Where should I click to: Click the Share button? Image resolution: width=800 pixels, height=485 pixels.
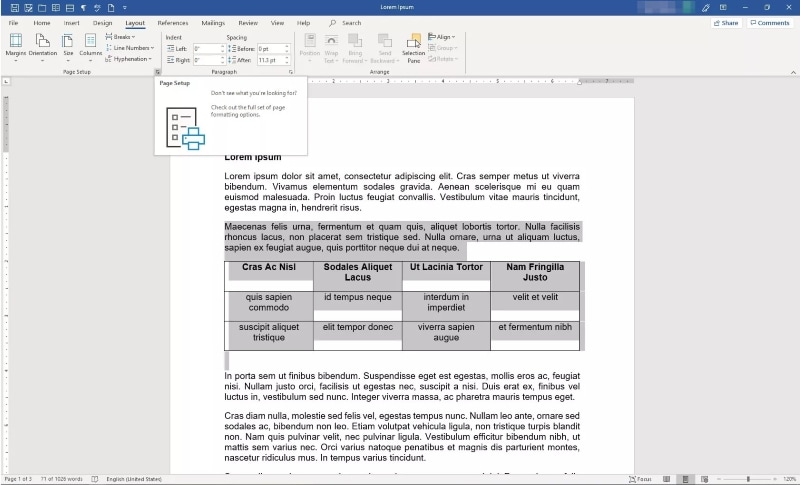click(726, 23)
